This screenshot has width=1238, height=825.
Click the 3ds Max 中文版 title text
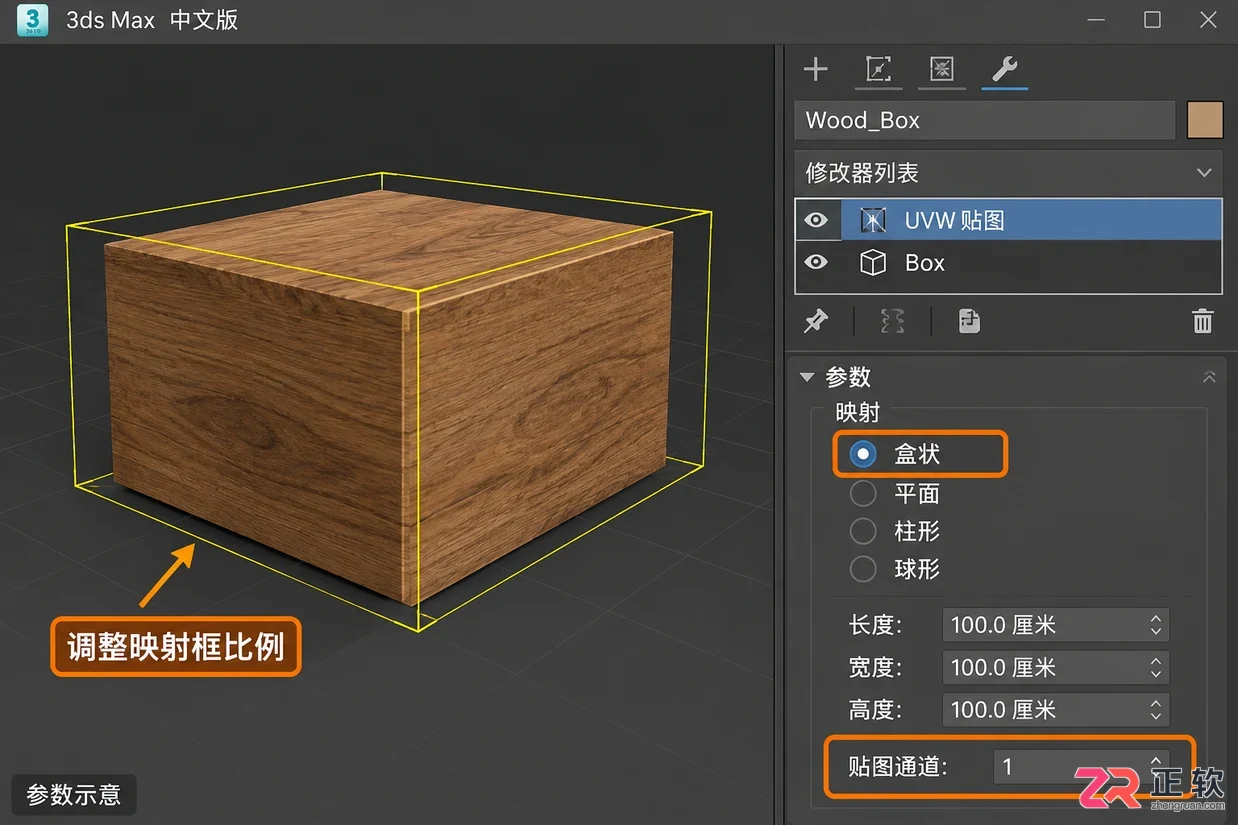click(x=152, y=20)
